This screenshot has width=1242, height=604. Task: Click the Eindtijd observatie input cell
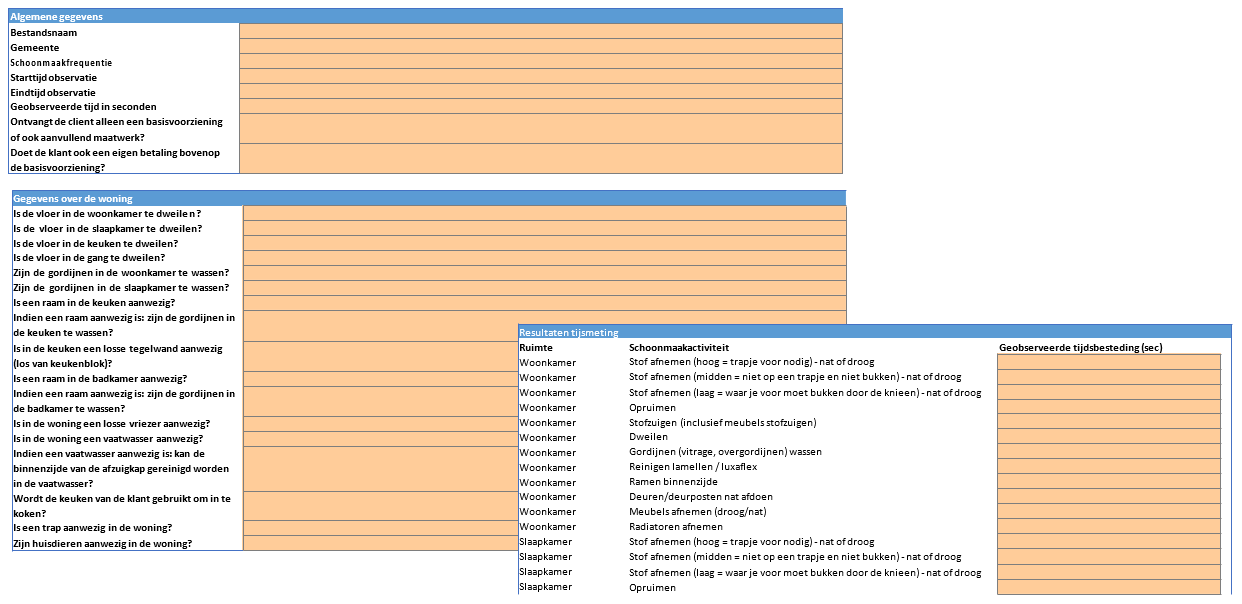point(540,92)
